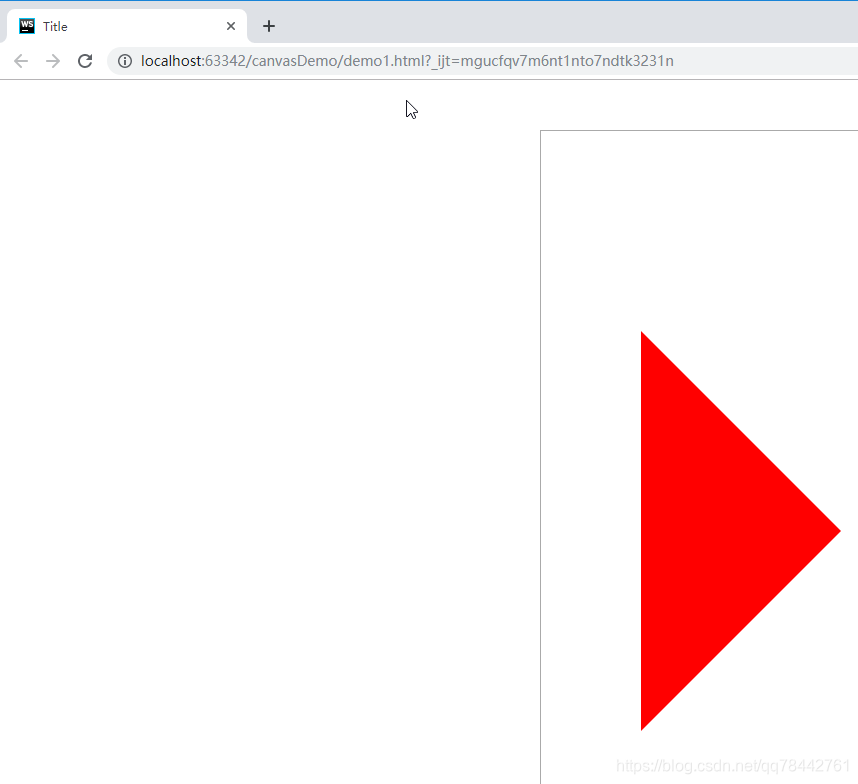Screen dimensions: 858x784
Task: Click the lock-style info badge in the address bar
Action: point(125,61)
